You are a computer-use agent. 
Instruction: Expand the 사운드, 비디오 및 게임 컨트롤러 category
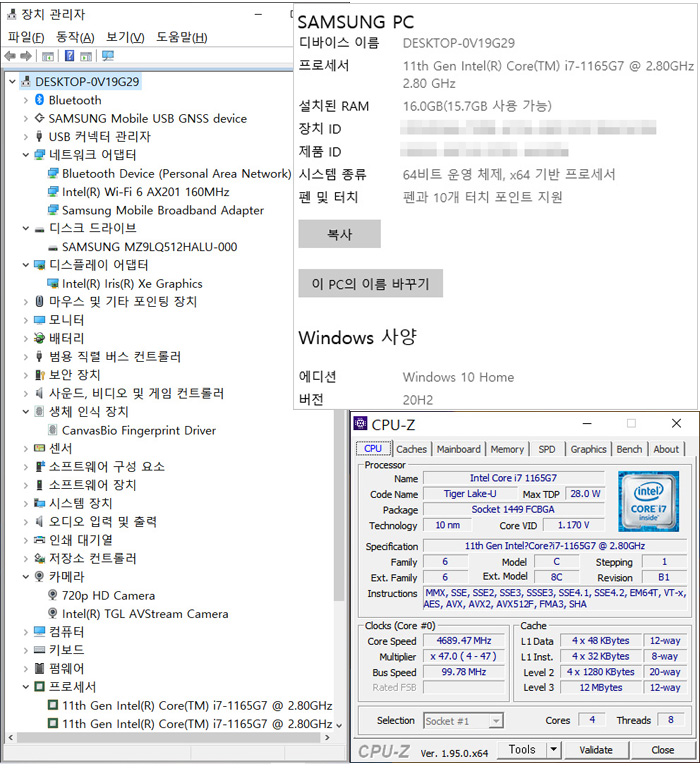pos(25,393)
